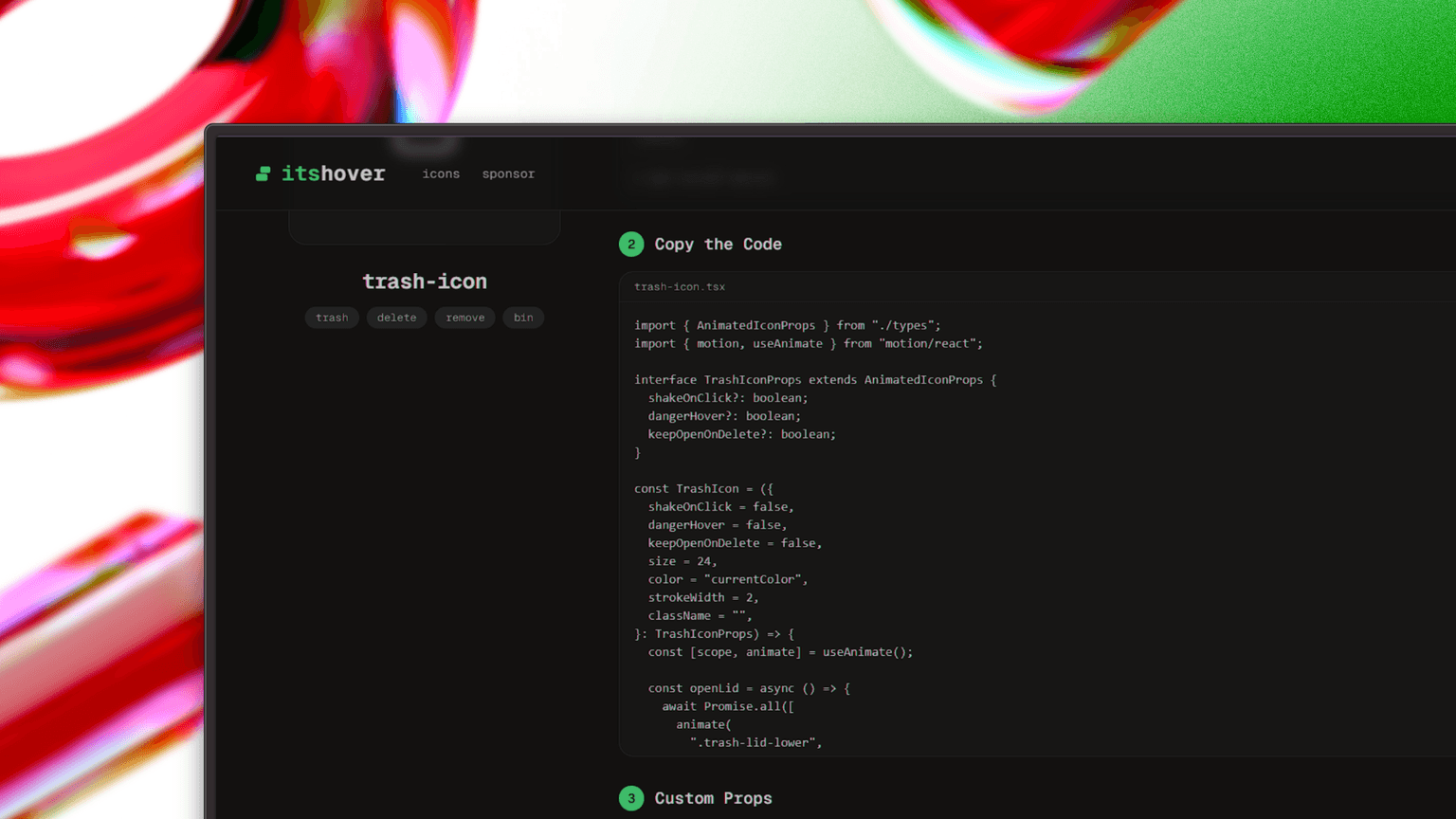1456x819 pixels.
Task: Select the remove tag chip
Action: [x=464, y=318]
